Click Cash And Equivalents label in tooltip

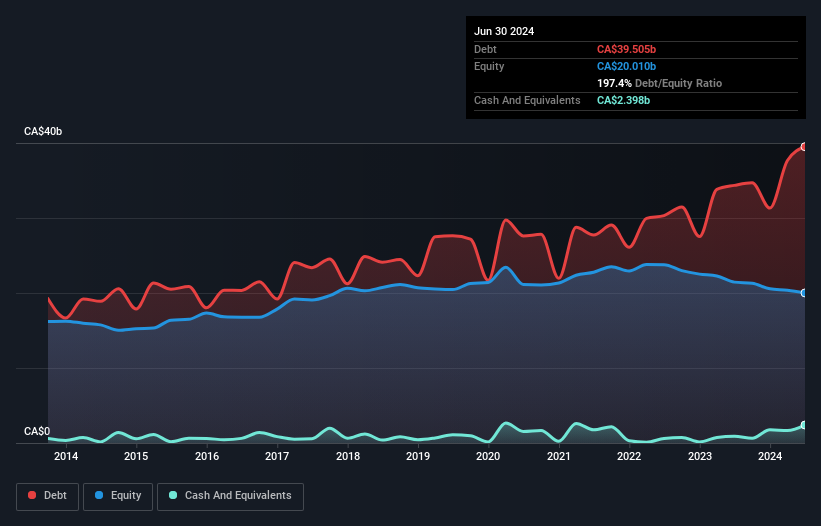[x=527, y=100]
